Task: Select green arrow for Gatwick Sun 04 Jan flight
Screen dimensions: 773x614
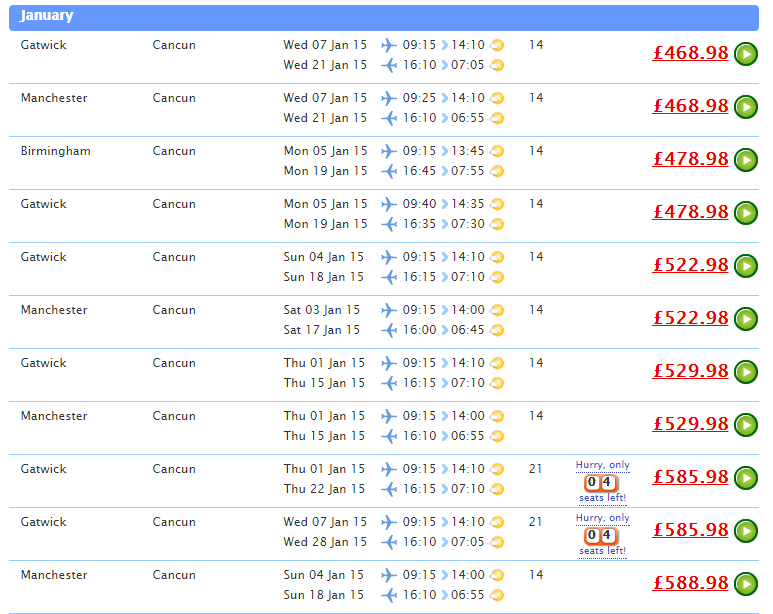Action: pyautogui.click(x=746, y=266)
